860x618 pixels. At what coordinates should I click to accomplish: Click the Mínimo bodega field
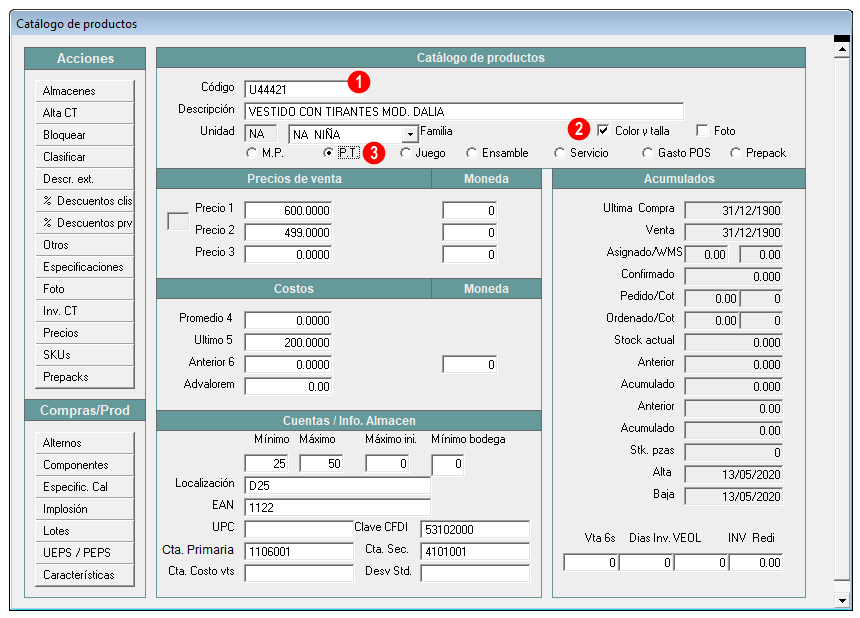coord(448,464)
